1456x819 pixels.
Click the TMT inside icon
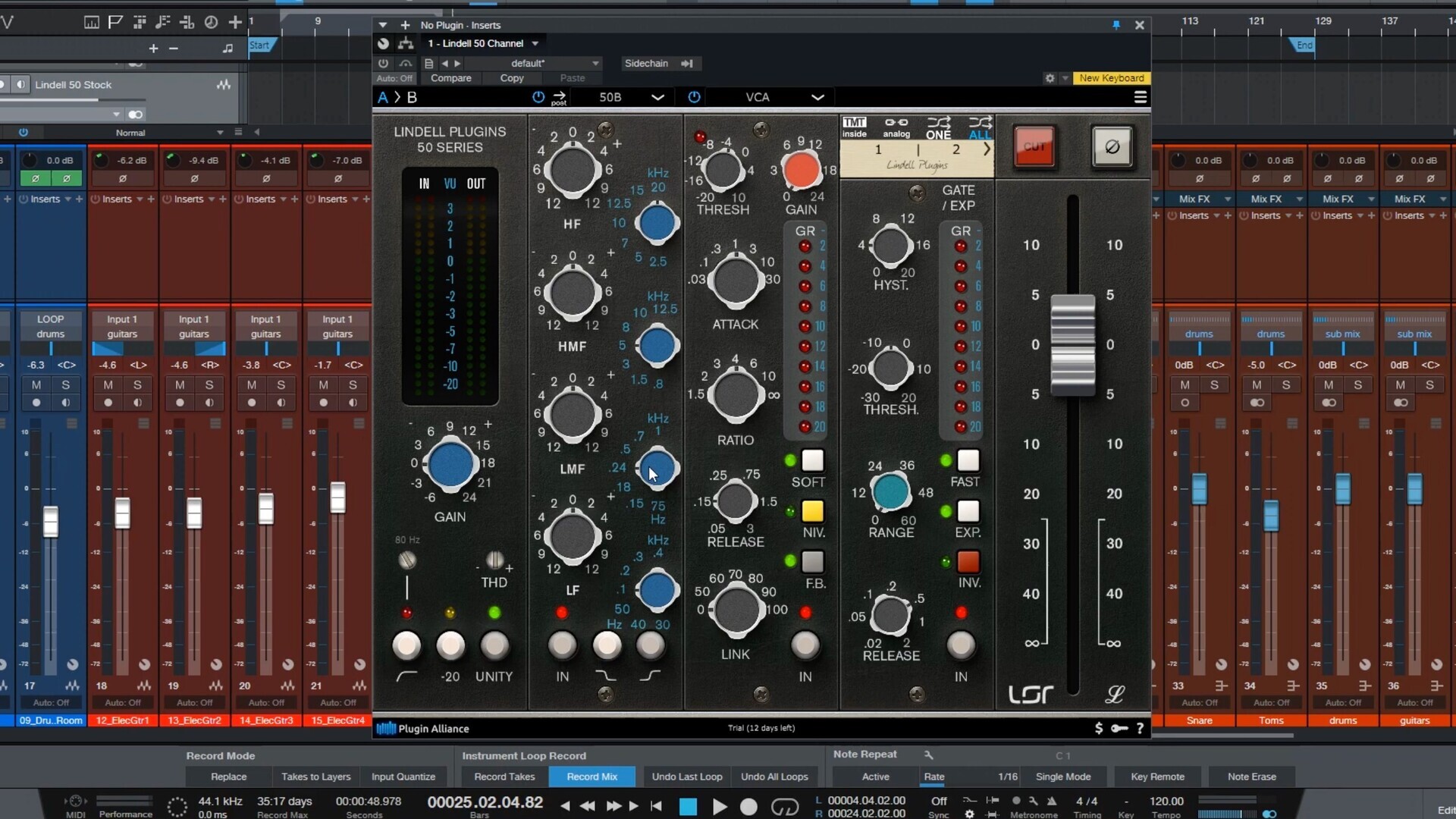(855, 127)
